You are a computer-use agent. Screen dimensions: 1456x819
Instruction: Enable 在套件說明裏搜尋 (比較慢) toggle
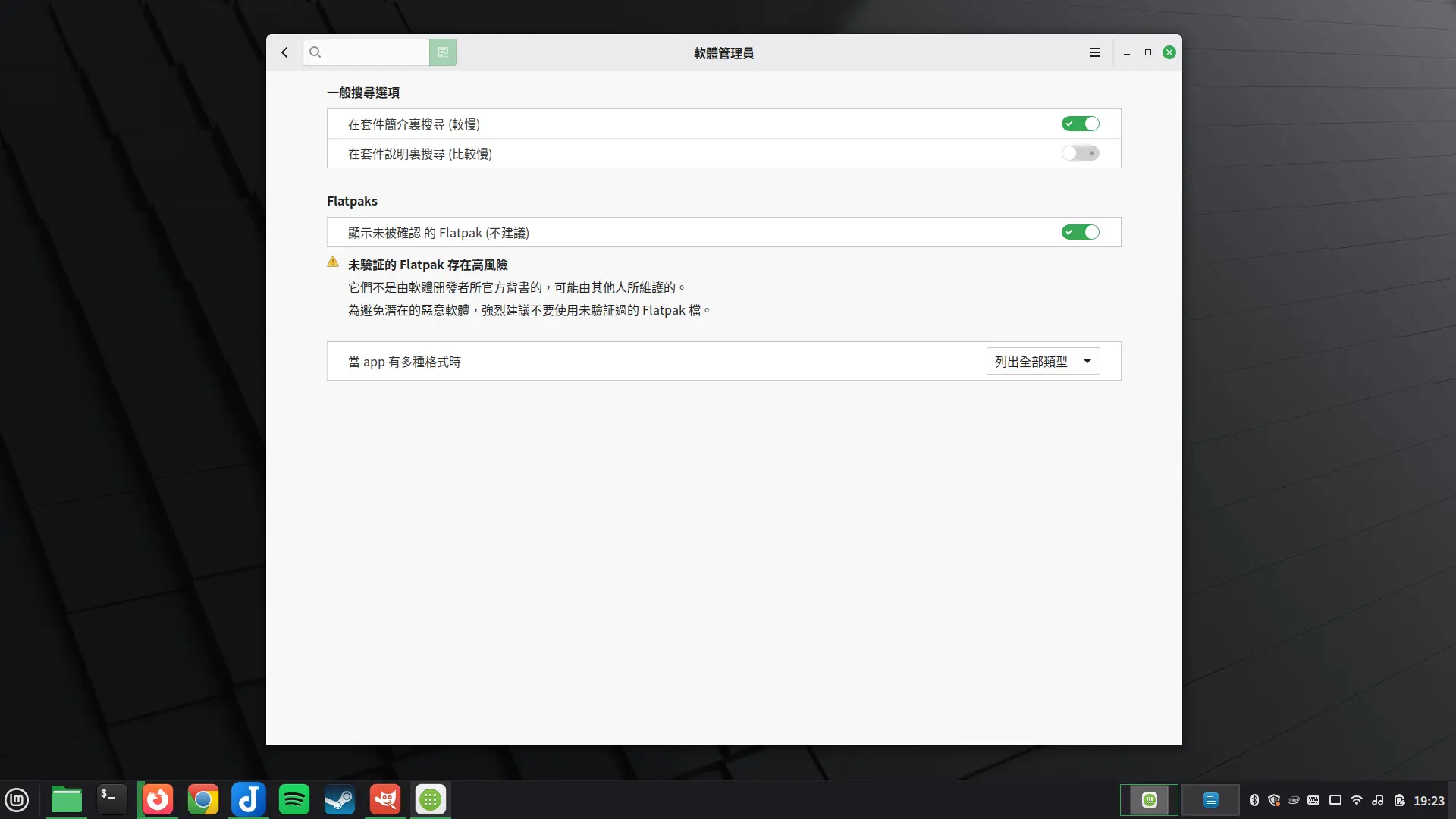[x=1080, y=153]
